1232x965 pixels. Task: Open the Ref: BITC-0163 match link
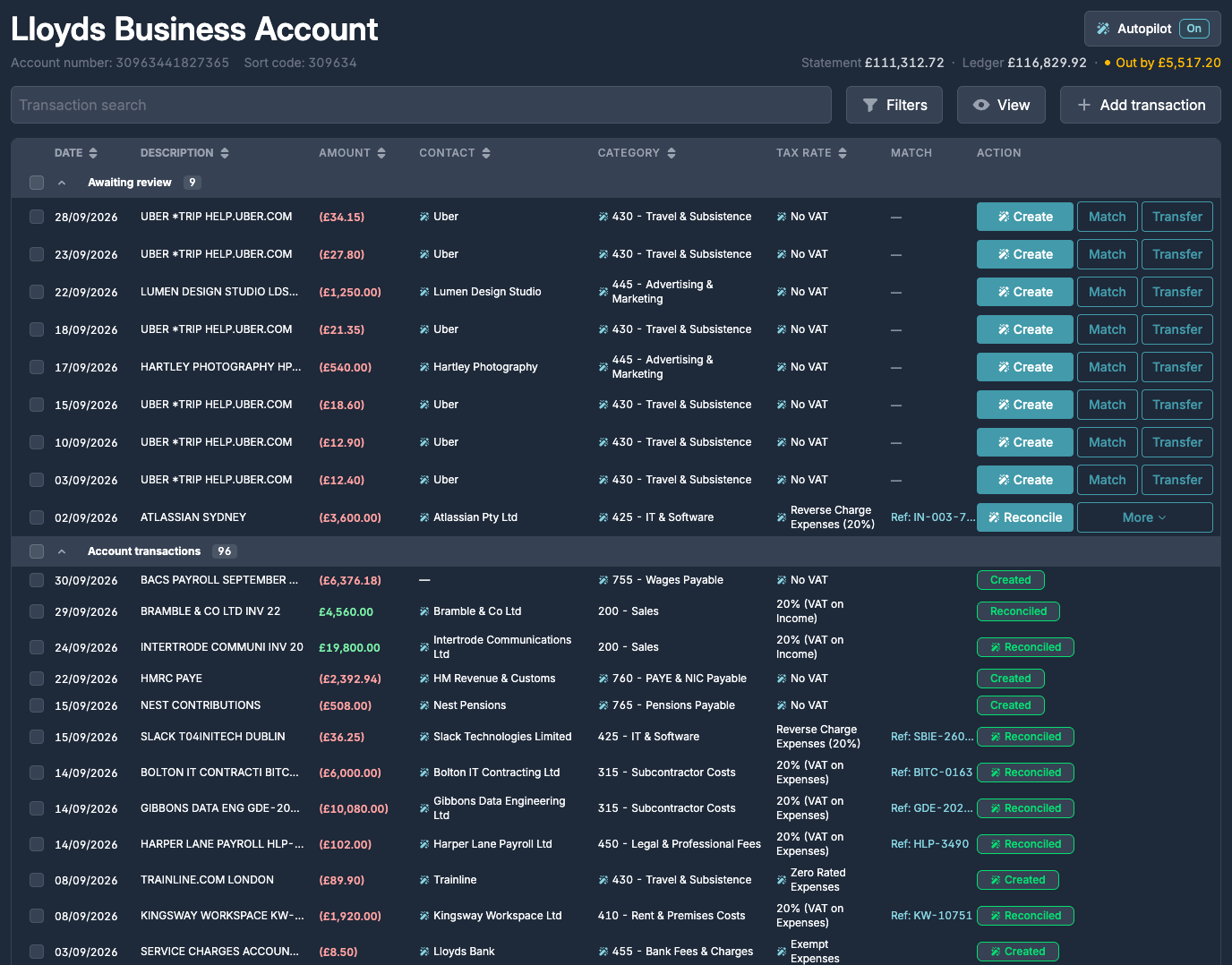(x=931, y=773)
